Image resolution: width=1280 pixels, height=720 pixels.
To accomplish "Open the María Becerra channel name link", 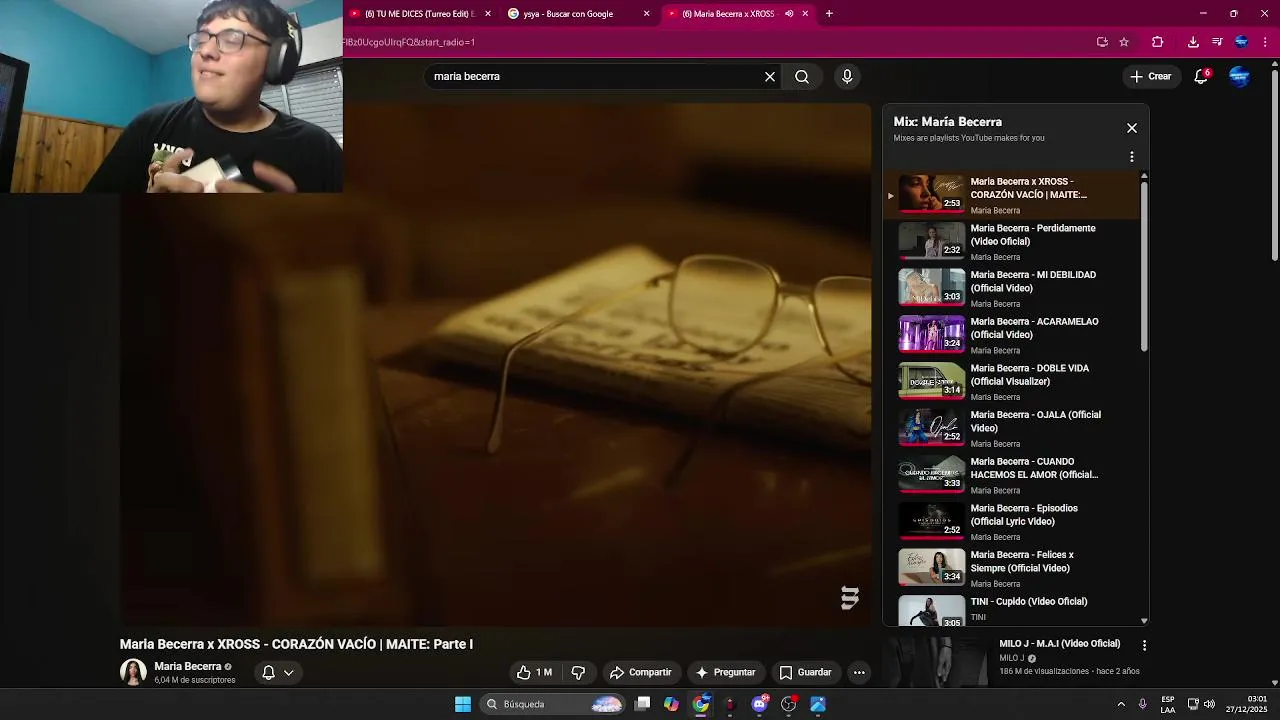I will (x=188, y=666).
